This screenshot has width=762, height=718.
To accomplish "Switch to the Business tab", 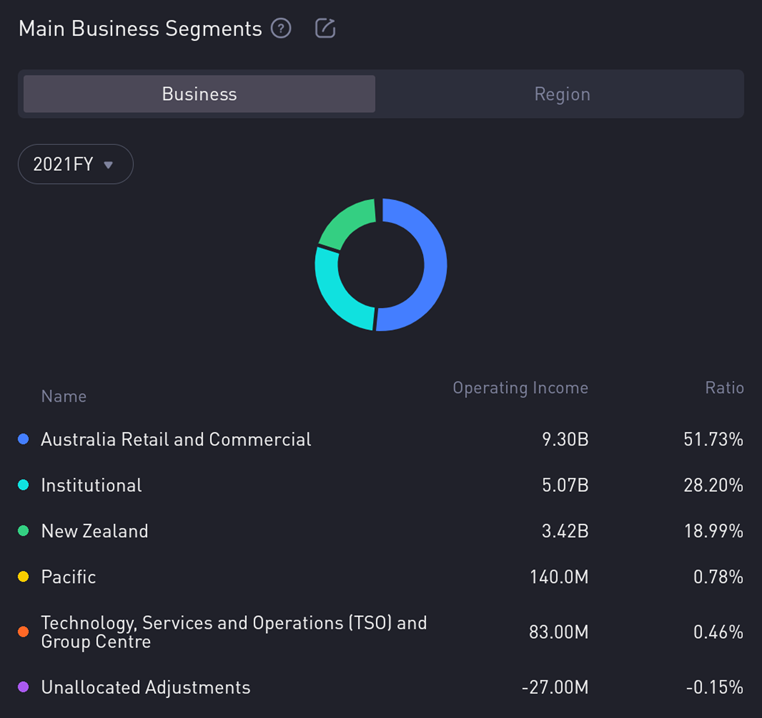I will pos(199,94).
